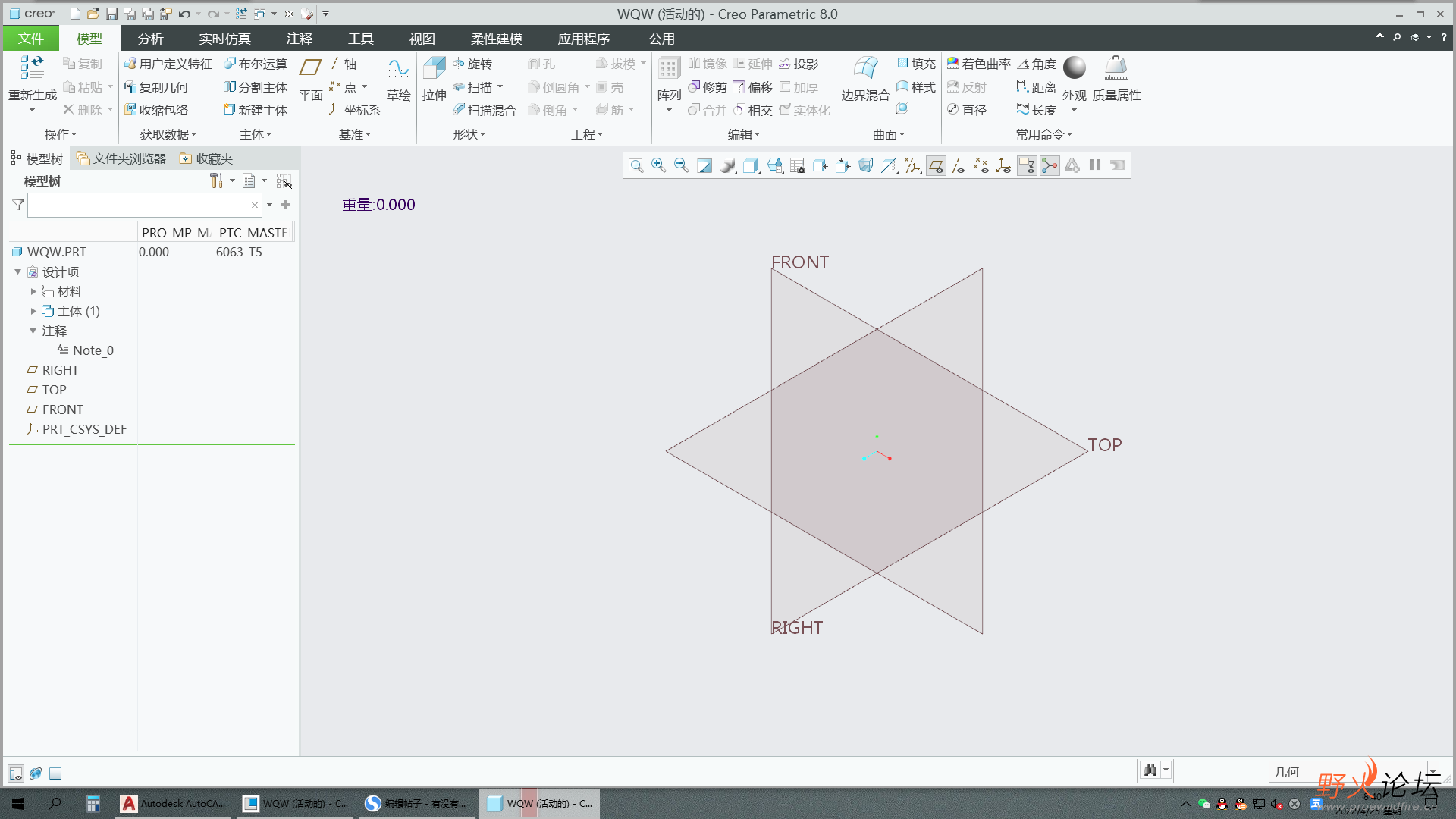Click the model tree filter funnel icon

pos(18,205)
